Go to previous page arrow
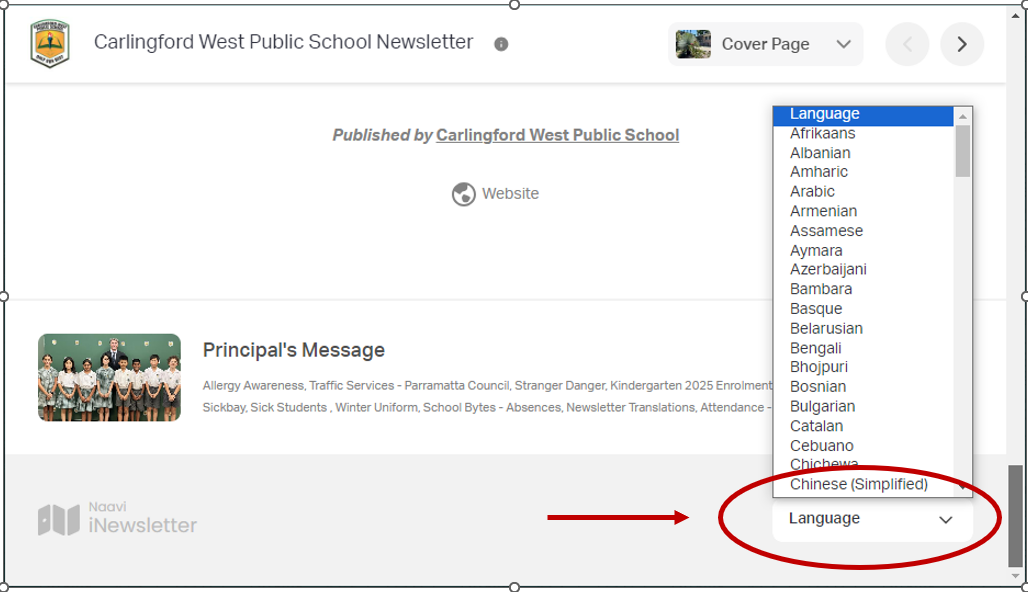The image size is (1028, 592). click(907, 44)
